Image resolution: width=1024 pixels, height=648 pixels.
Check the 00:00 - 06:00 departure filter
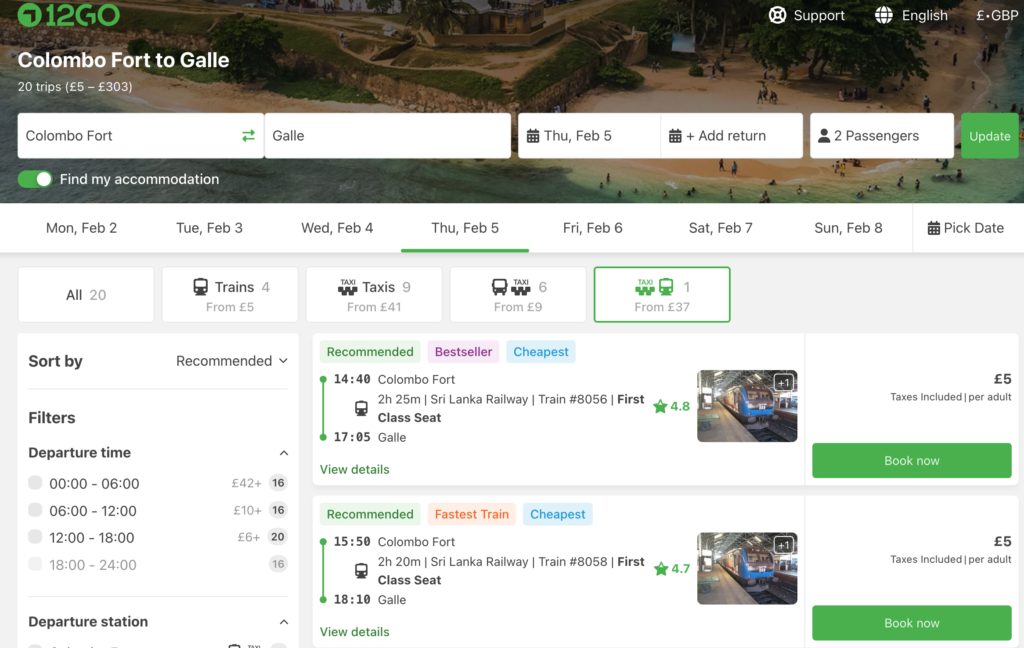(x=36, y=483)
